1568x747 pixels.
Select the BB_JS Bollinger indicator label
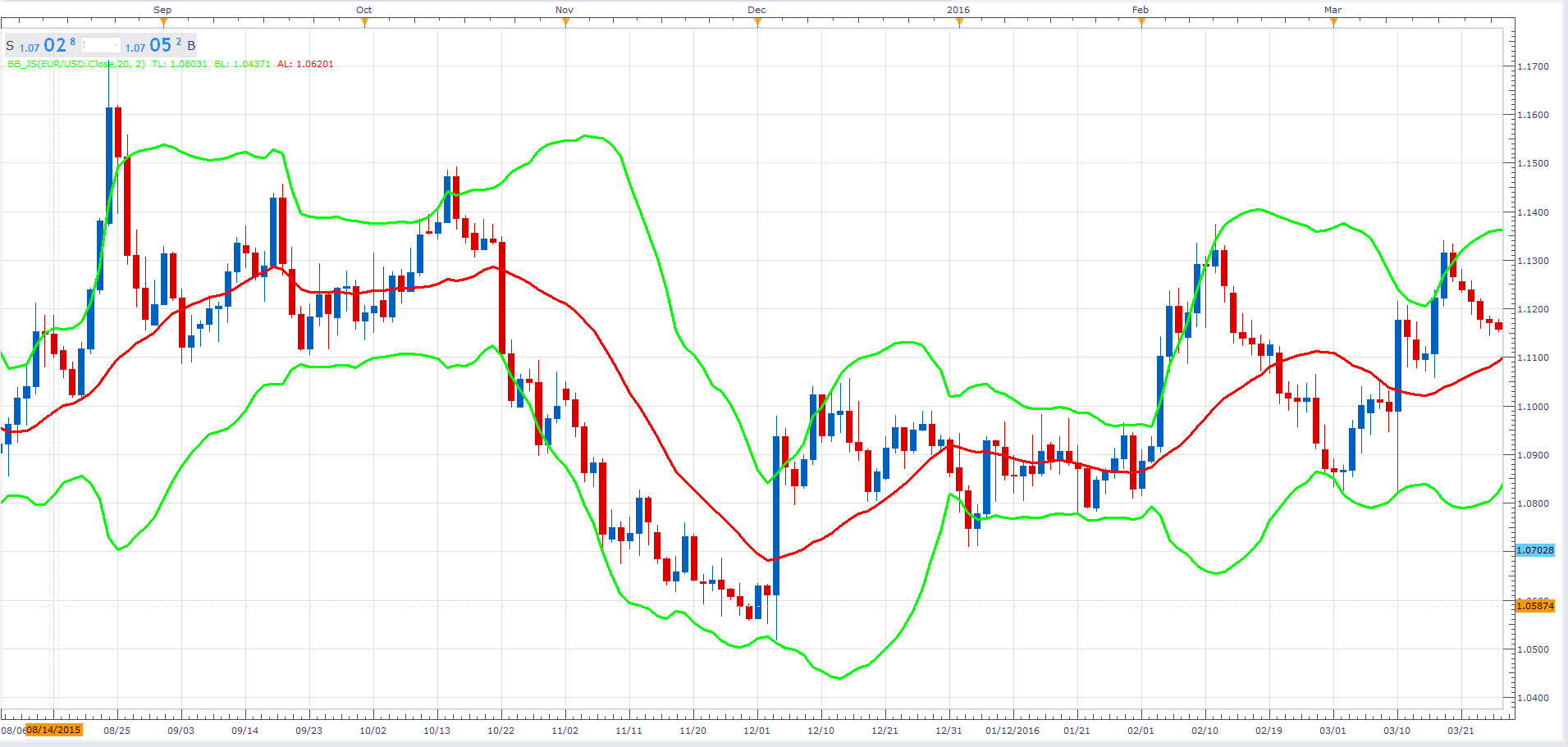tap(76, 64)
